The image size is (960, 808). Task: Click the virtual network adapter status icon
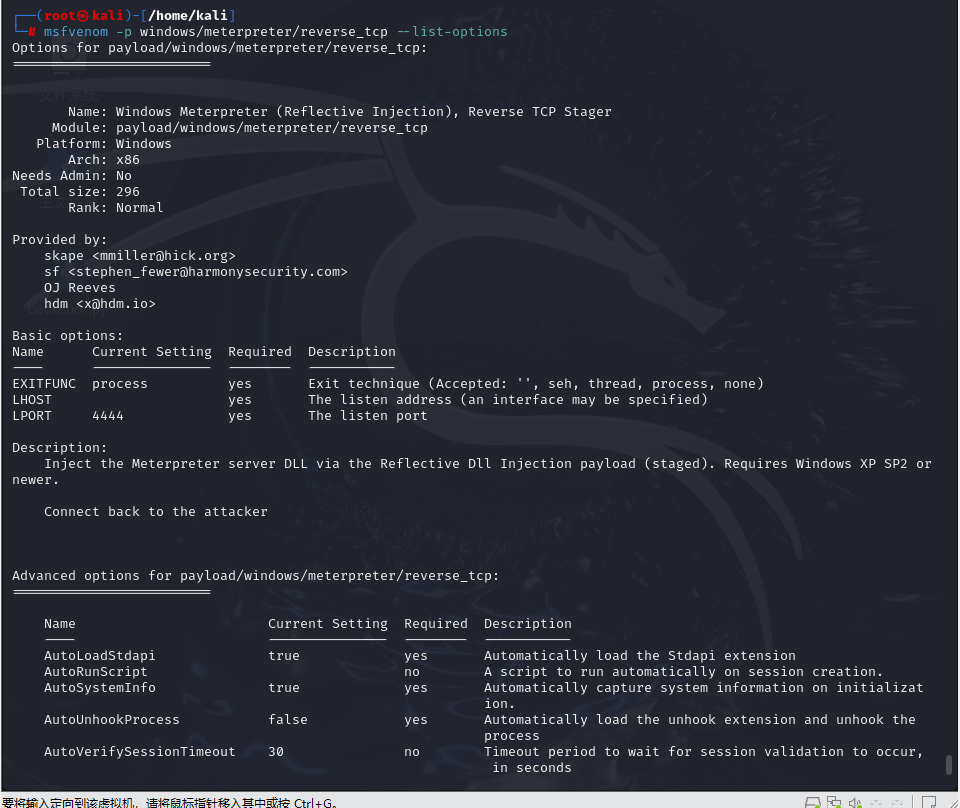834,800
